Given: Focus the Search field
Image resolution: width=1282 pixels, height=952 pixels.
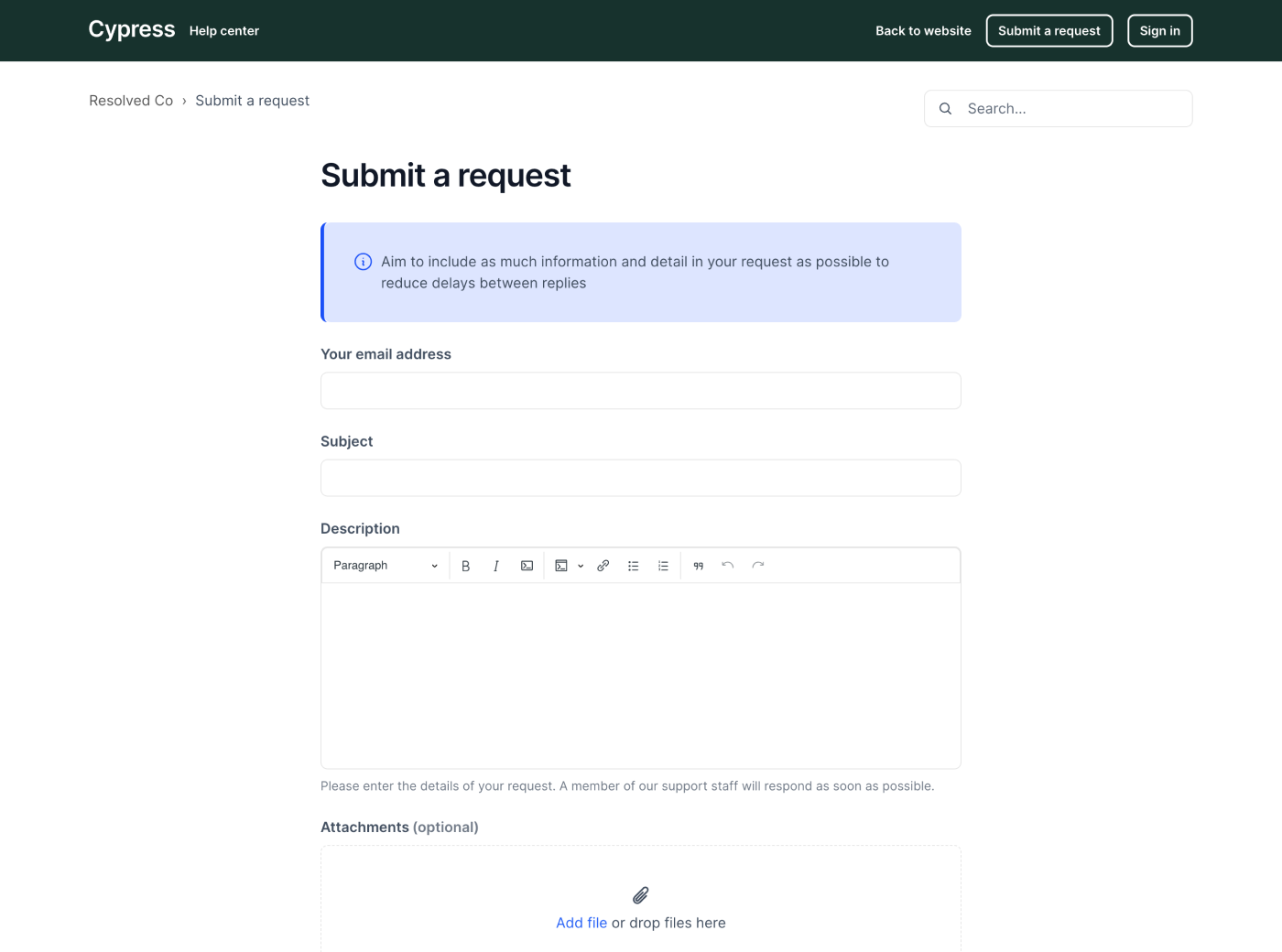Looking at the screenshot, I should (1071, 109).
